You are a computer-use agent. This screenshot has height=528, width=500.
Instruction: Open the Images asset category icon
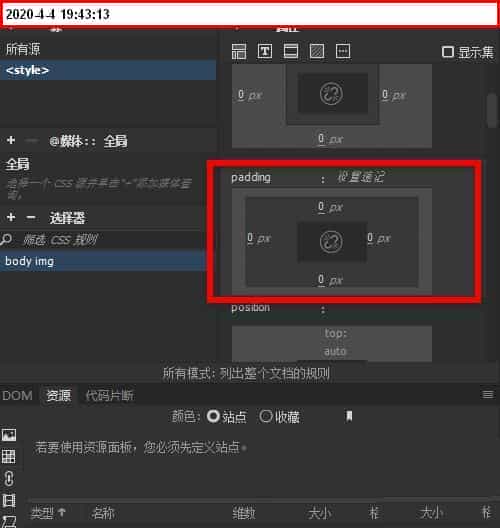[x=9, y=435]
